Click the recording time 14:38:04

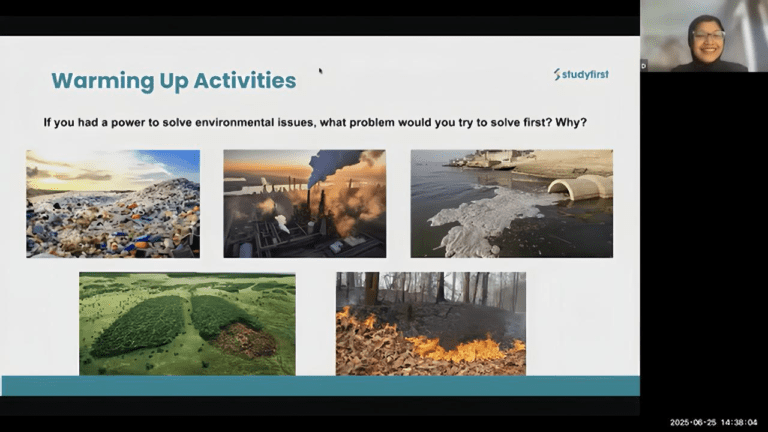coord(741,423)
